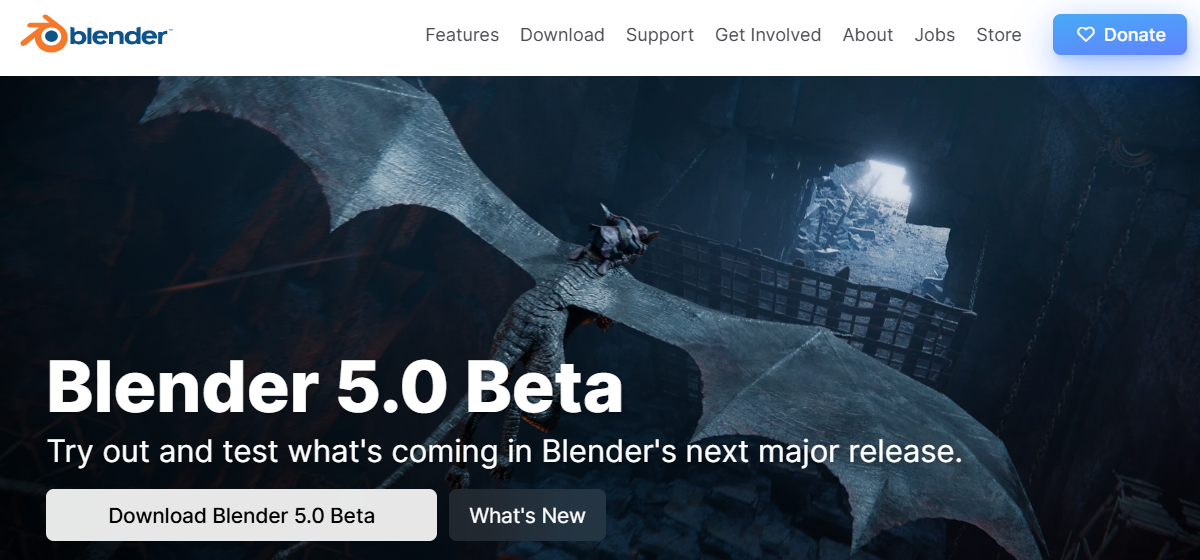Image resolution: width=1200 pixels, height=560 pixels.
Task: Select About in the navigation bar
Action: (x=868, y=35)
